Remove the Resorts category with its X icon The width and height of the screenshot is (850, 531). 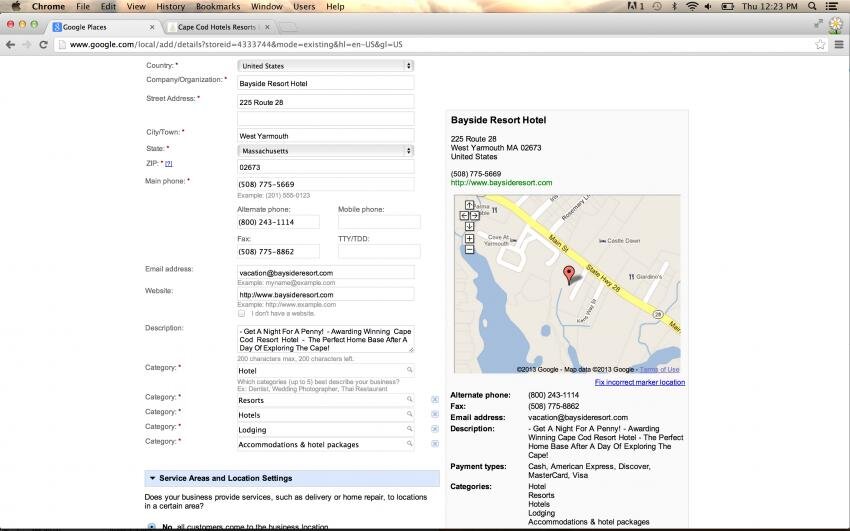click(435, 399)
